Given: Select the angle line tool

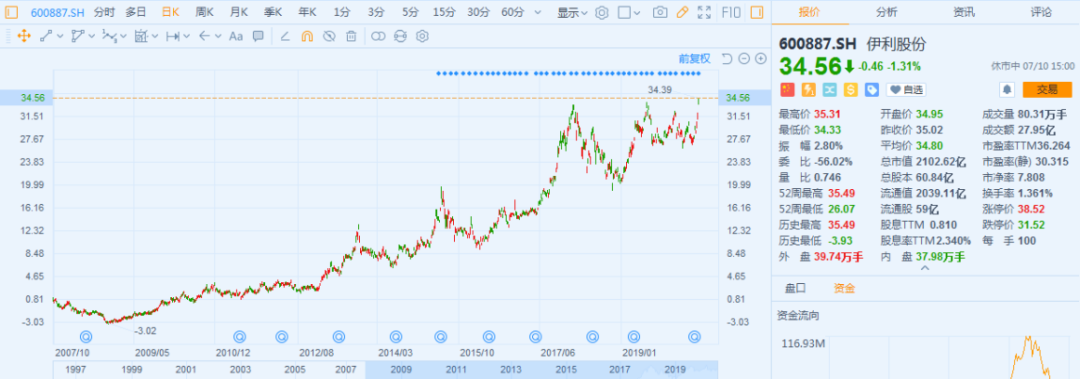Looking at the screenshot, I should click(x=285, y=36).
